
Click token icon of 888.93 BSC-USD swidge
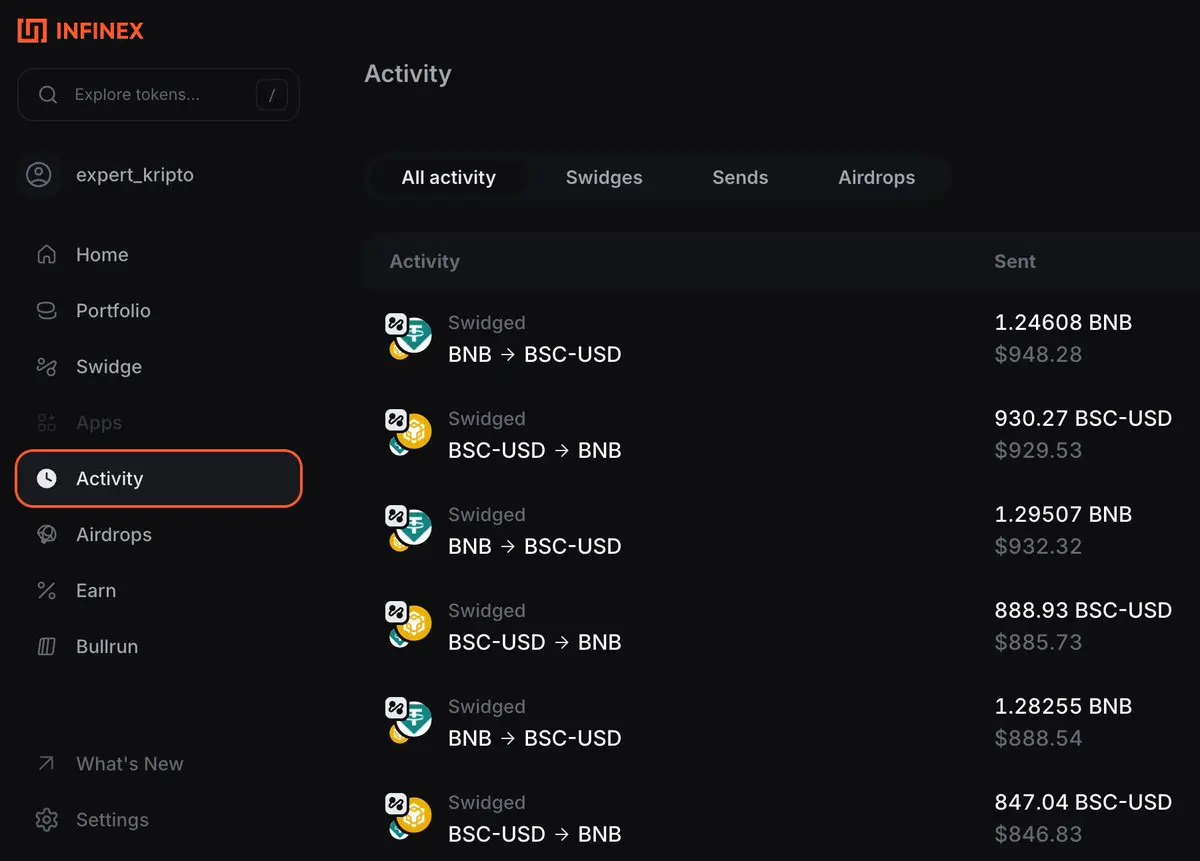tap(408, 625)
